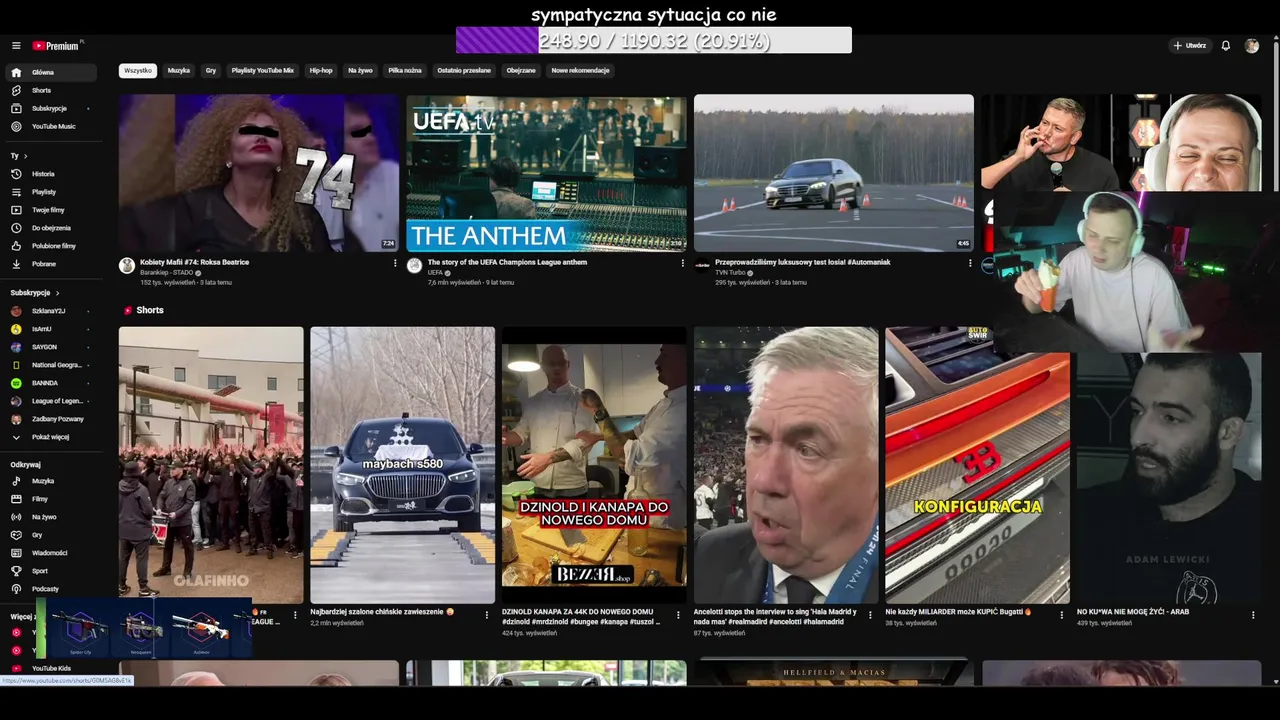Open the notifications bell
This screenshot has width=1280, height=720.
click(x=1226, y=46)
